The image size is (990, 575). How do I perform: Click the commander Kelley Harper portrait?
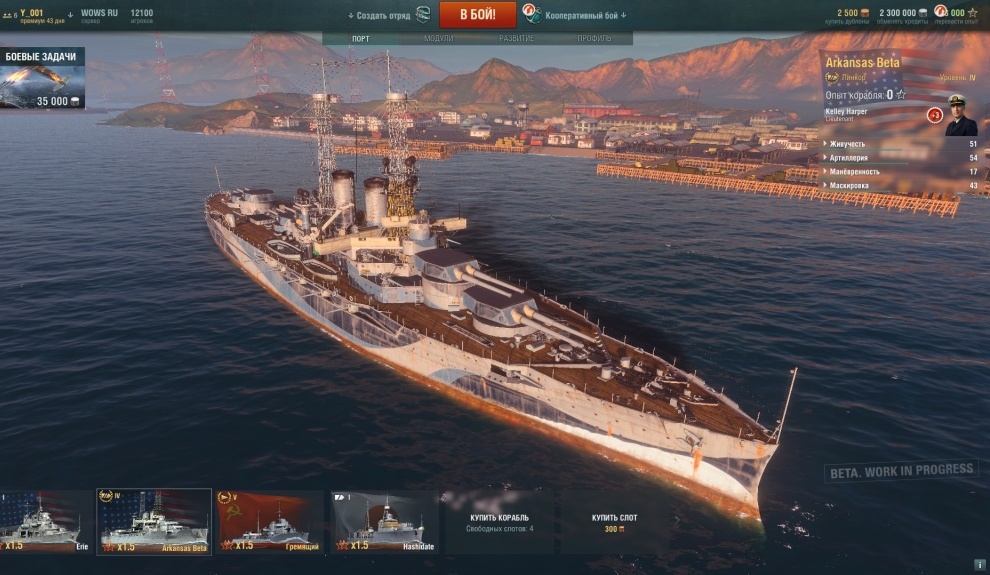(960, 116)
